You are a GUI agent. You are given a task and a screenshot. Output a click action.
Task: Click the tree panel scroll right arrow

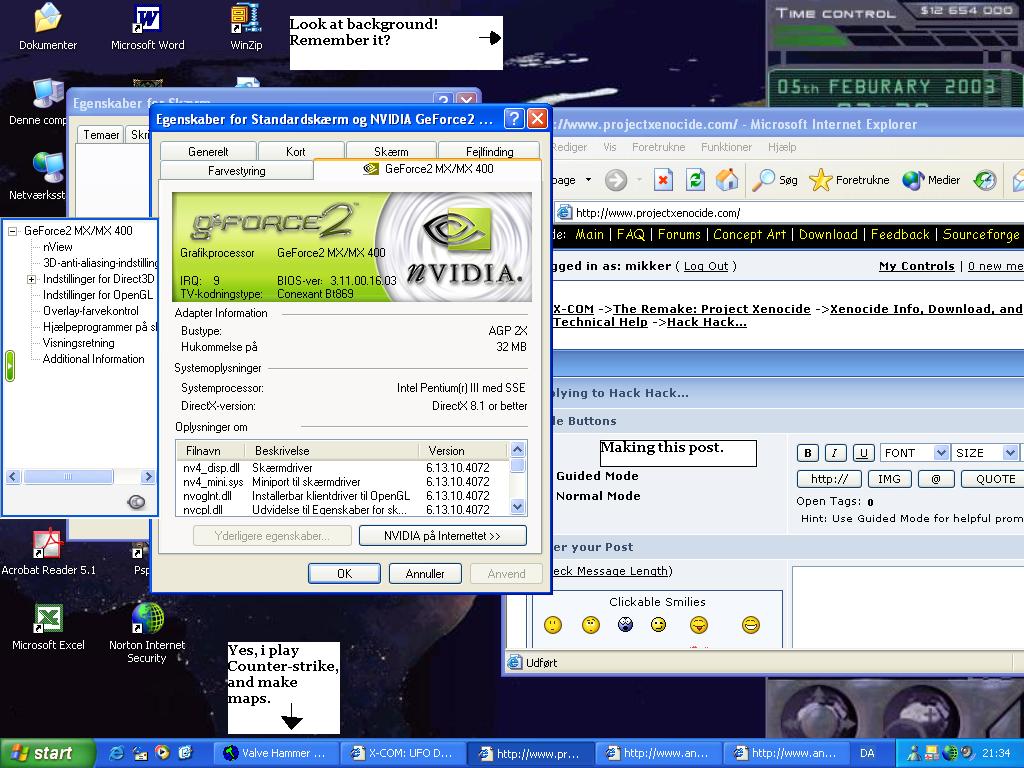point(148,477)
